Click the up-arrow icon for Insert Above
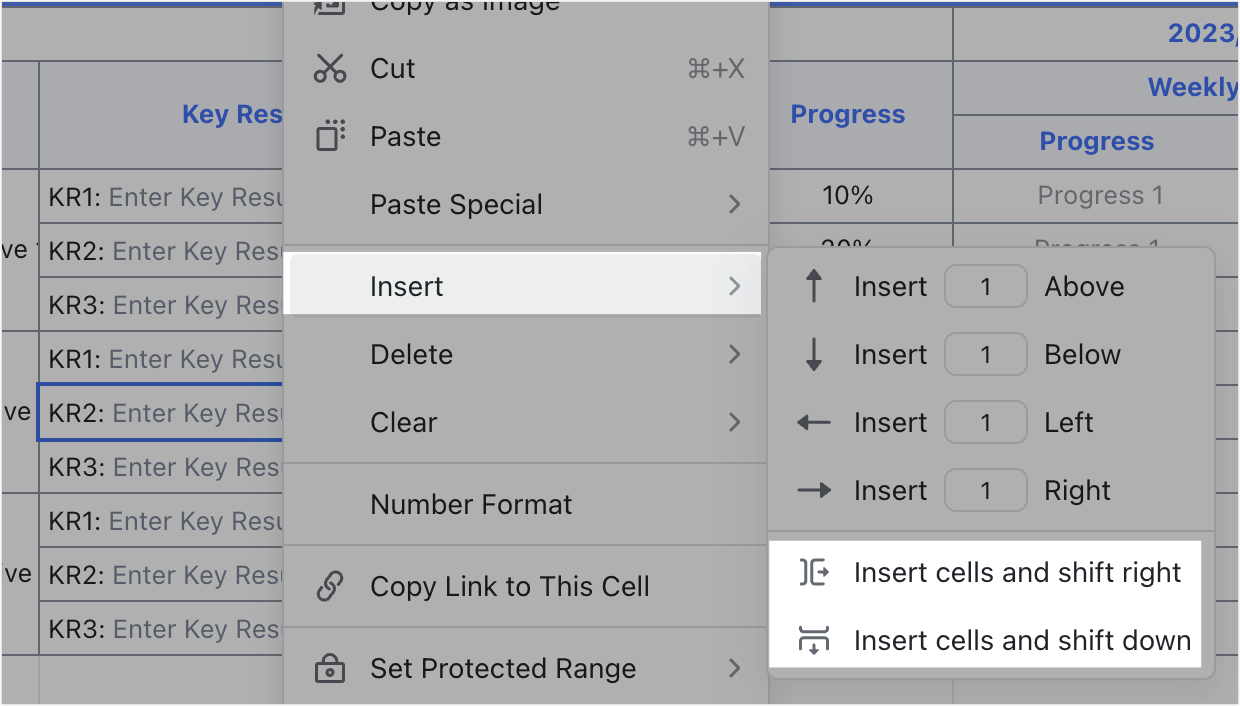1240x706 pixels. point(811,286)
